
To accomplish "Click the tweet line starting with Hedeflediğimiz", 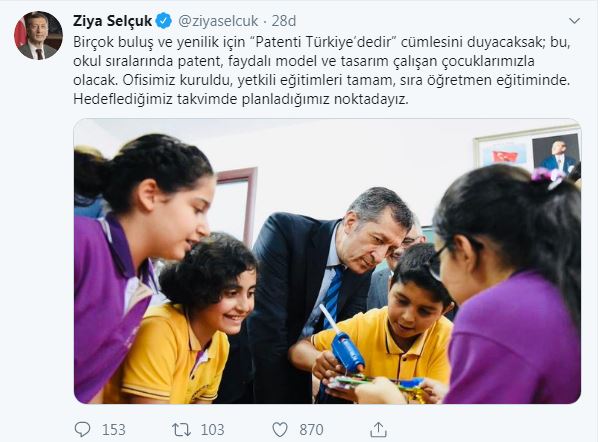I will click(241, 99).
